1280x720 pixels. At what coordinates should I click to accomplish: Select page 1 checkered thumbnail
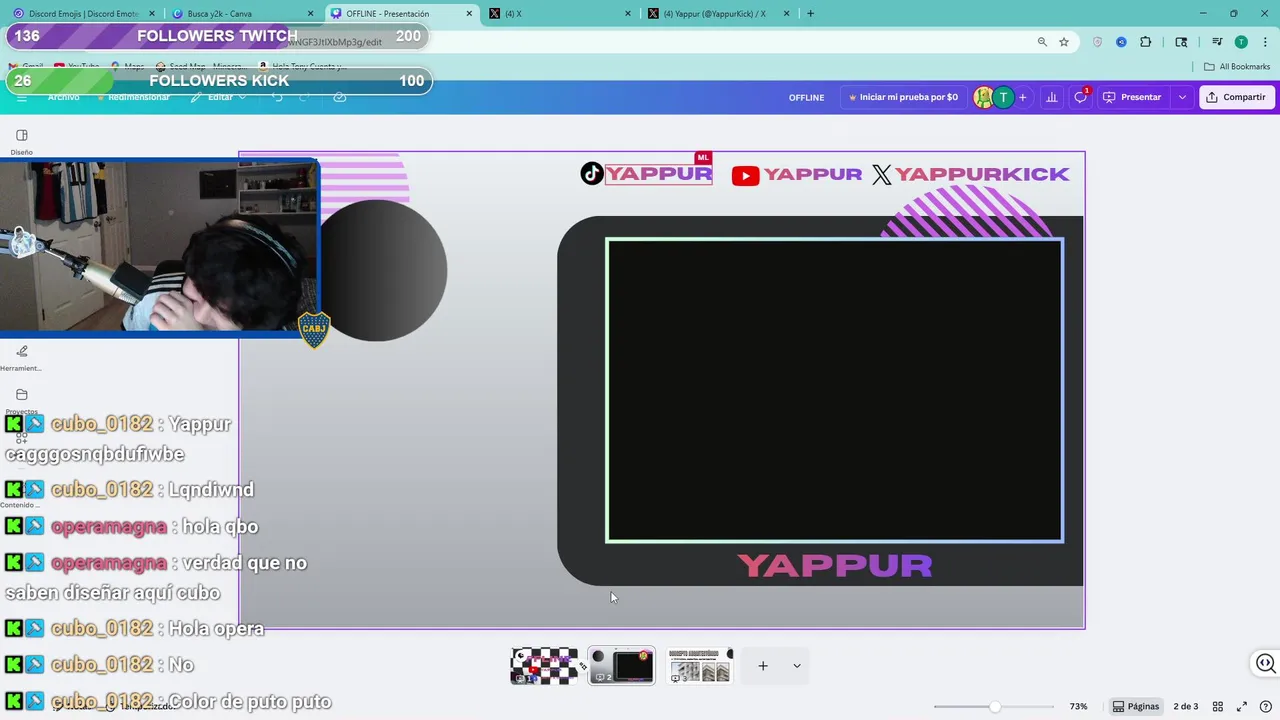544,665
